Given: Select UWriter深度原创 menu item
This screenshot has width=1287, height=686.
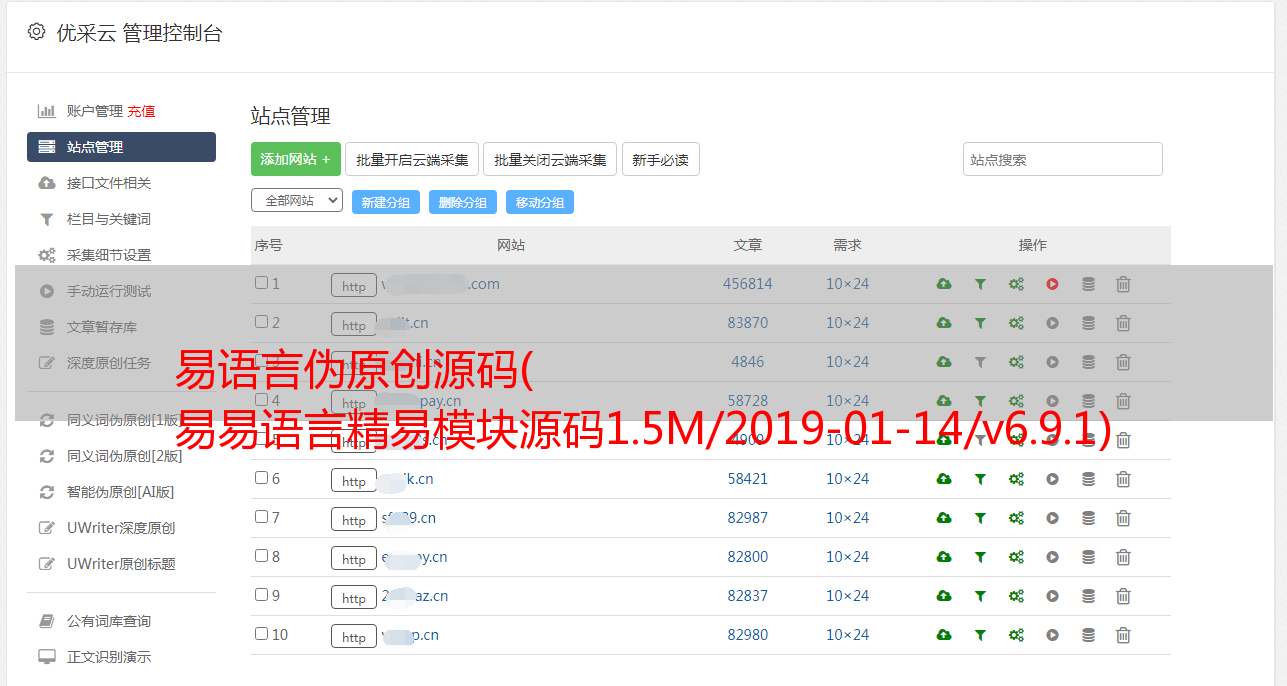Looking at the screenshot, I should 121,528.
